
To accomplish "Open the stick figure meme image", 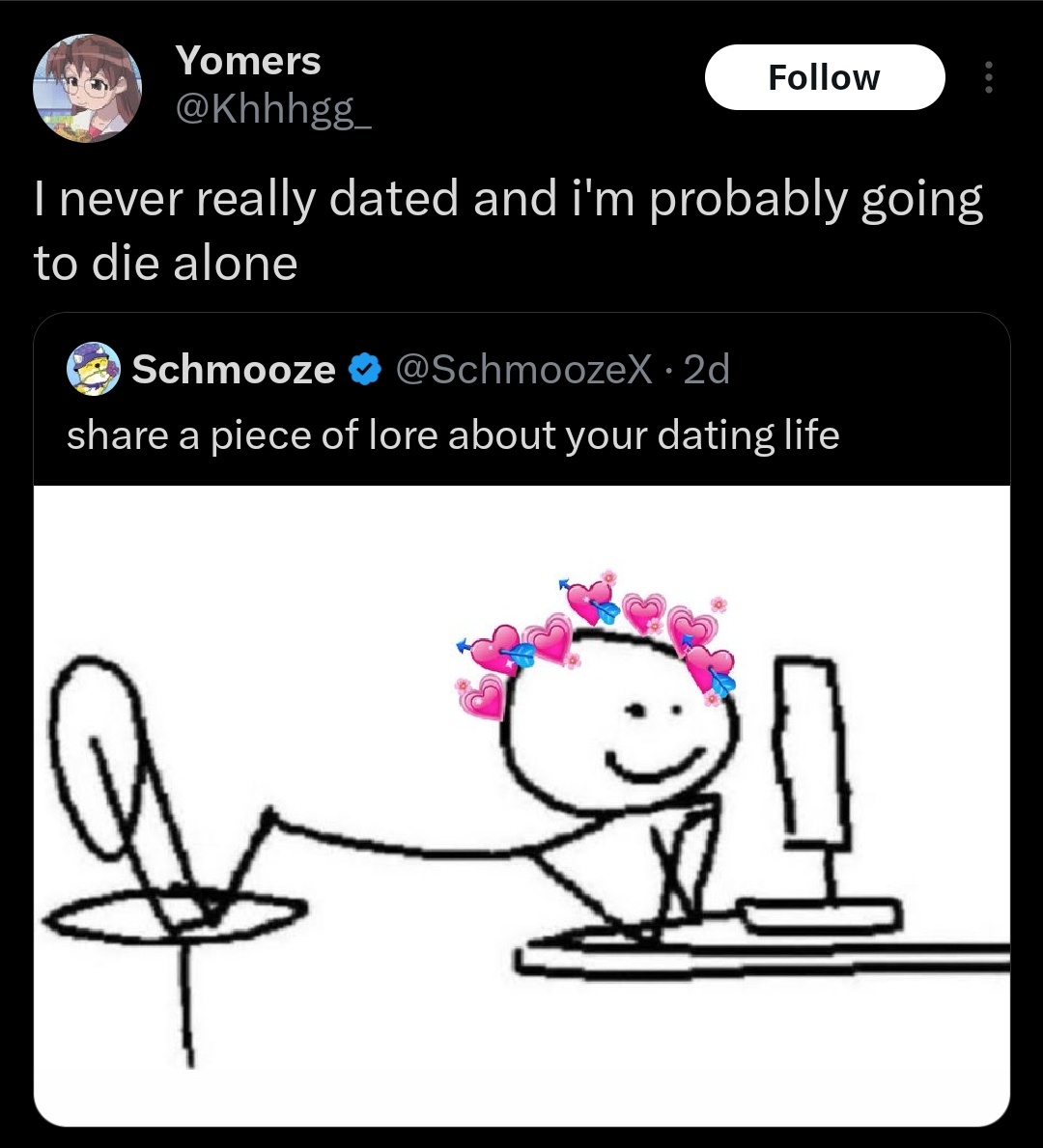I will click(521, 805).
